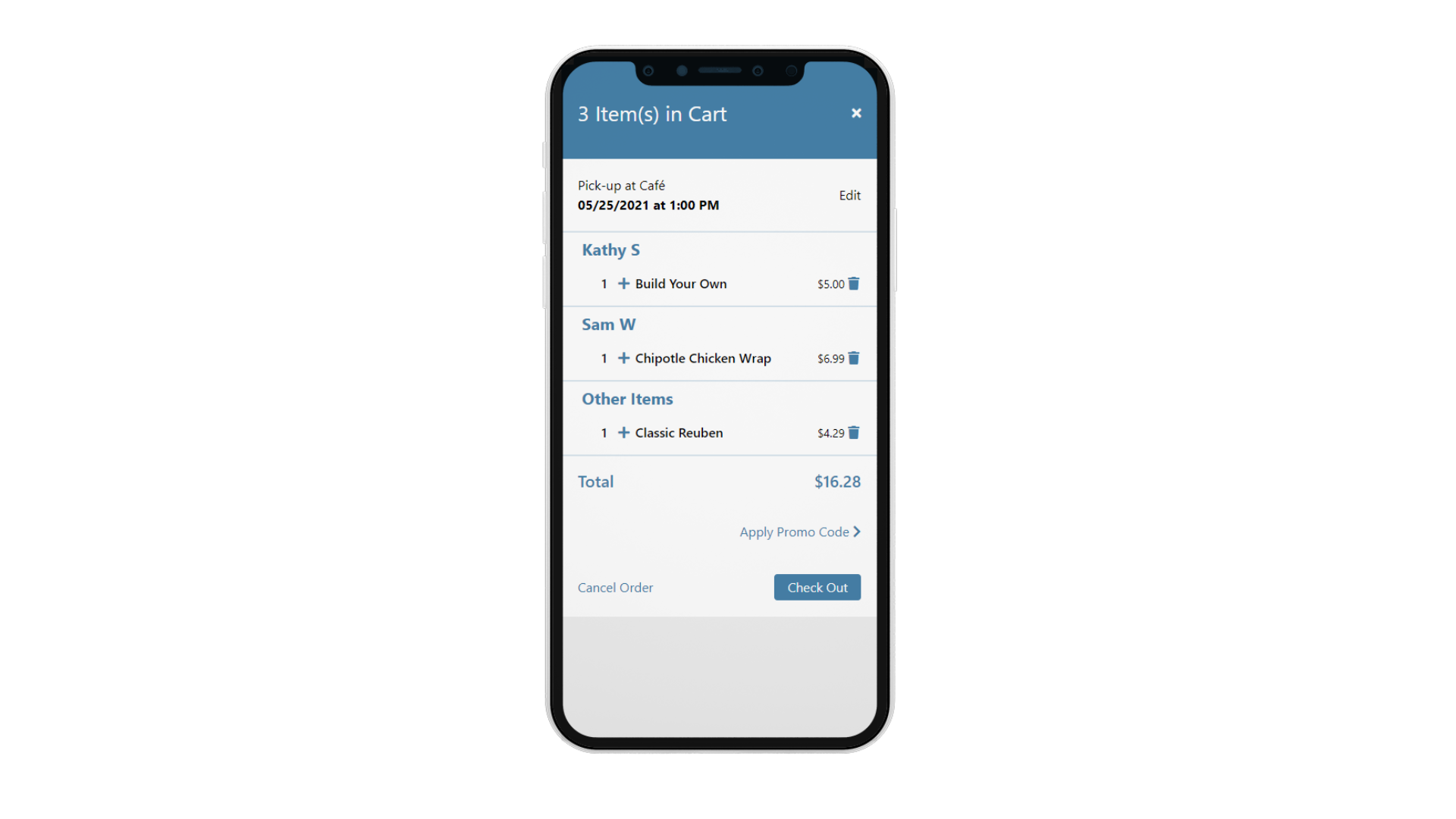Click the delete icon for Build Your Own
The width and height of the screenshot is (1456, 819).
pyautogui.click(x=855, y=283)
